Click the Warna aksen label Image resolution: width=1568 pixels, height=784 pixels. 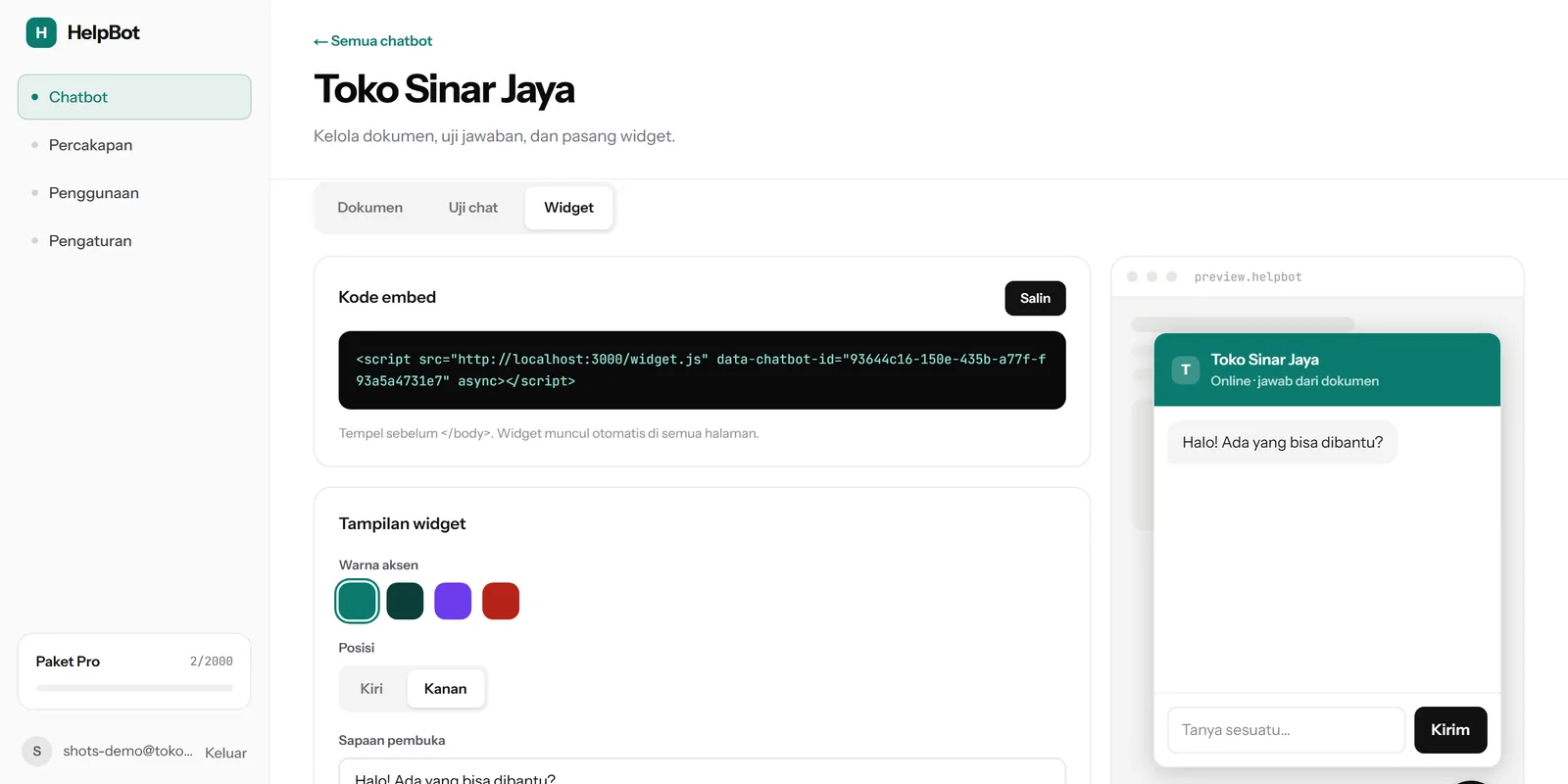coord(378,565)
